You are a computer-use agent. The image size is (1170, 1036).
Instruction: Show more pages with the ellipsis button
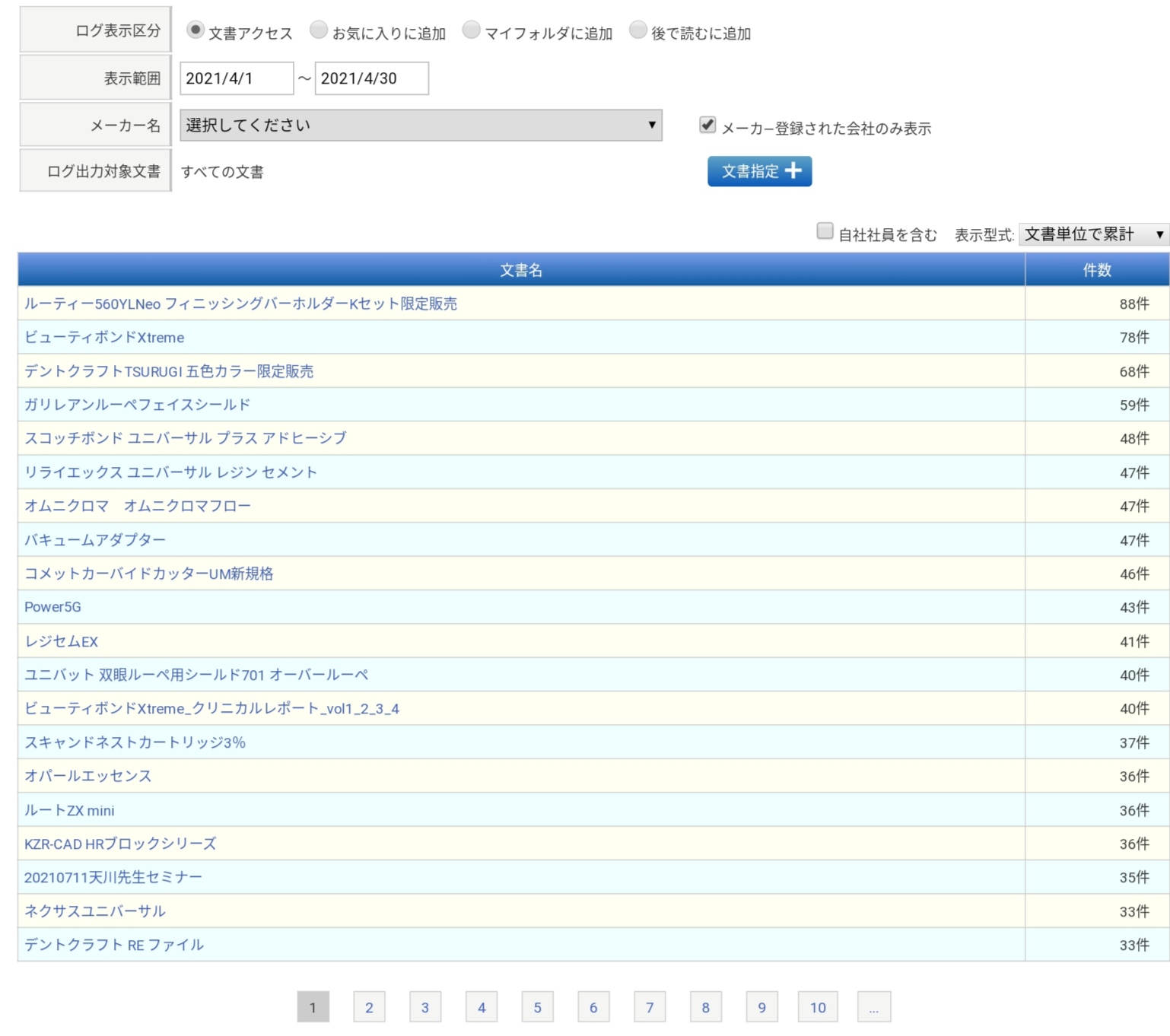pyautogui.click(x=874, y=1007)
